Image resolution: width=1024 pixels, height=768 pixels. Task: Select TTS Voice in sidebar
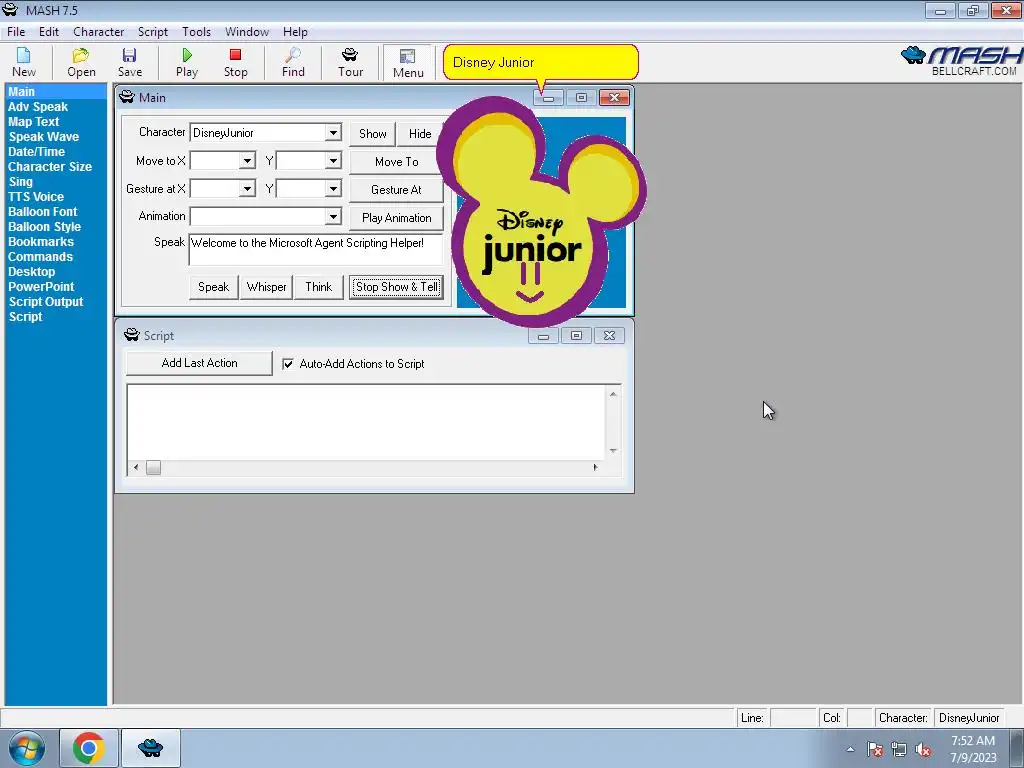pos(36,197)
